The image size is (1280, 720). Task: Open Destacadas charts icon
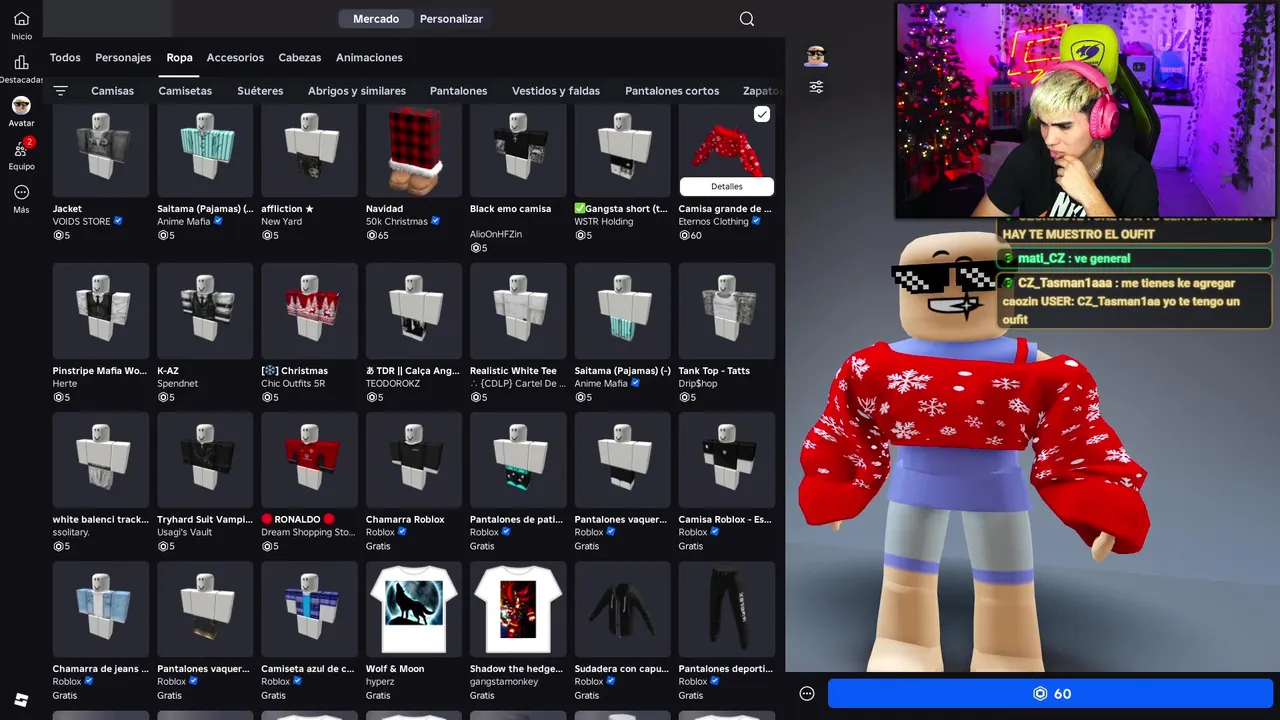pos(21,62)
